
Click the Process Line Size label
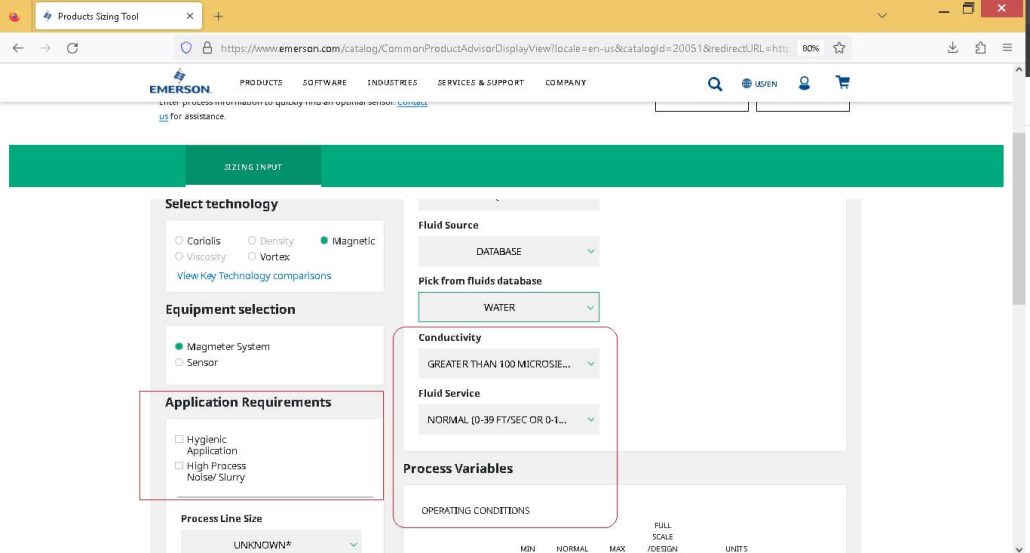[221, 518]
